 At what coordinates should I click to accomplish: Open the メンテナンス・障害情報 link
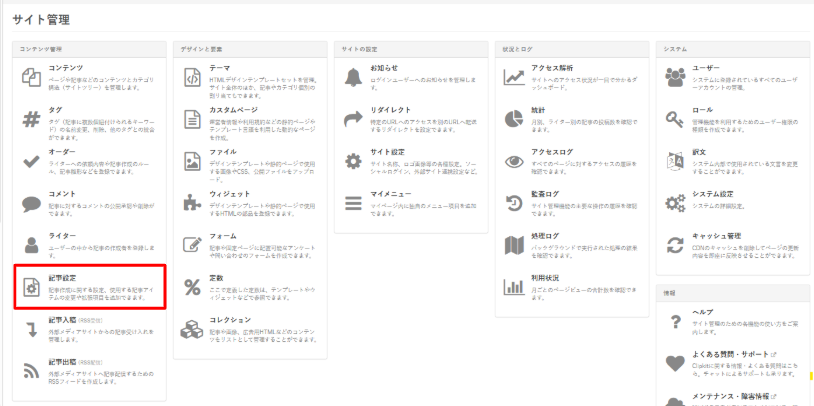click(x=731, y=396)
